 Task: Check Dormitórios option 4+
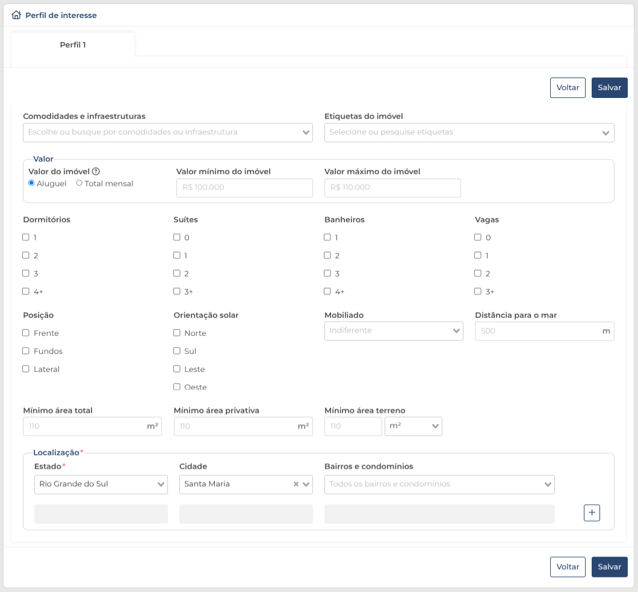pyautogui.click(x=26, y=291)
